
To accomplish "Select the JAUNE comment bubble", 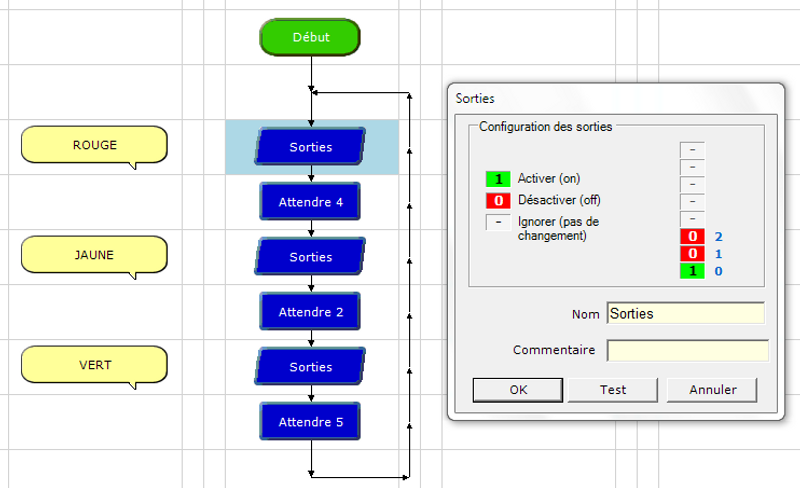I will (94, 255).
